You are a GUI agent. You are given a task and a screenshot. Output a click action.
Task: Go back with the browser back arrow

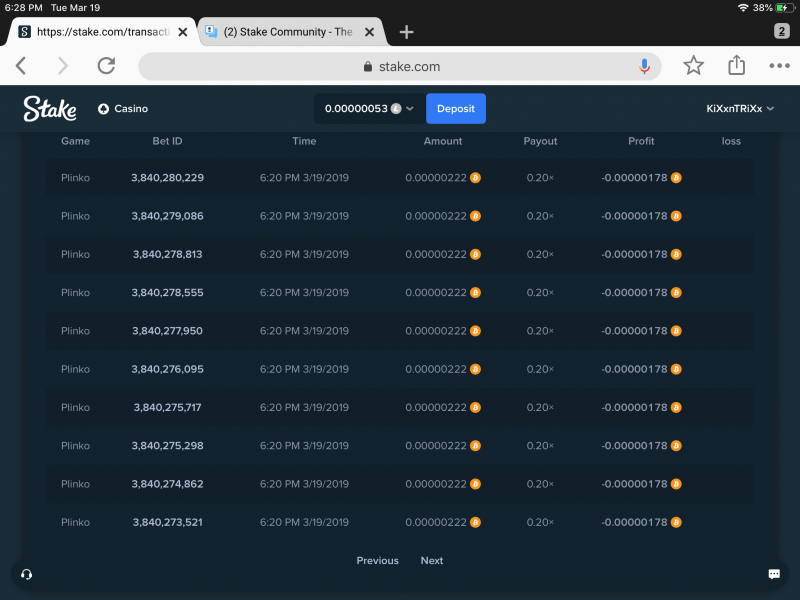(x=21, y=66)
